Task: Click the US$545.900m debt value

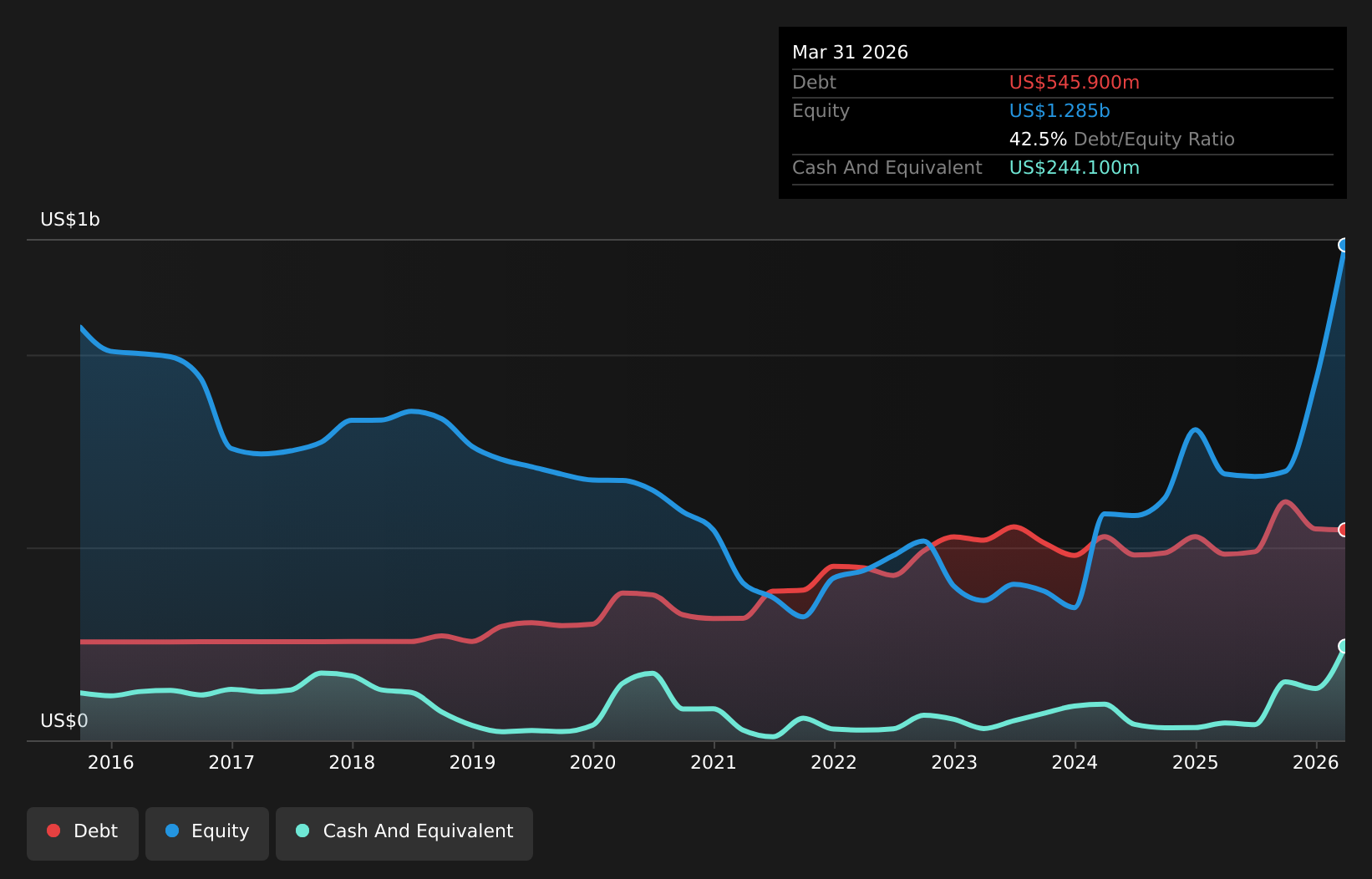Action: coord(1075,83)
